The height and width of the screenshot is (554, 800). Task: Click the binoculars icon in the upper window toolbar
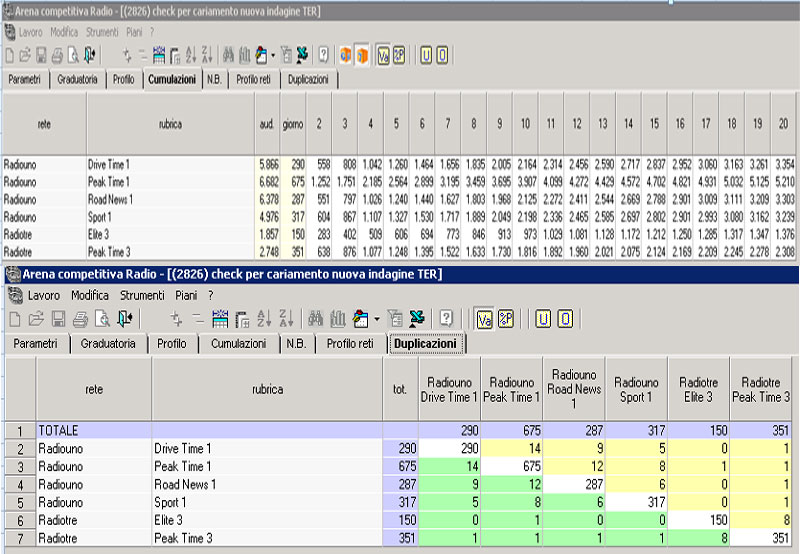point(229,55)
